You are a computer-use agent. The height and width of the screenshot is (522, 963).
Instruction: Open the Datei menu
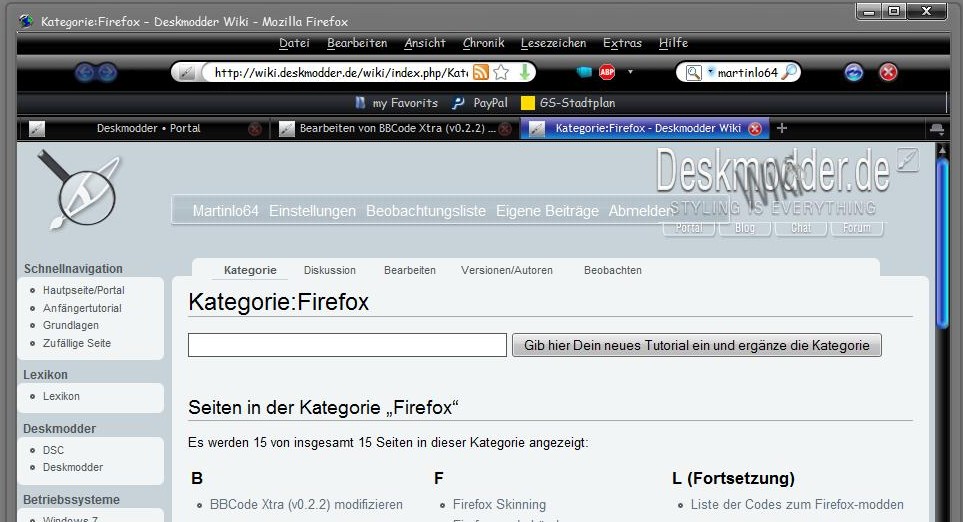(x=294, y=43)
